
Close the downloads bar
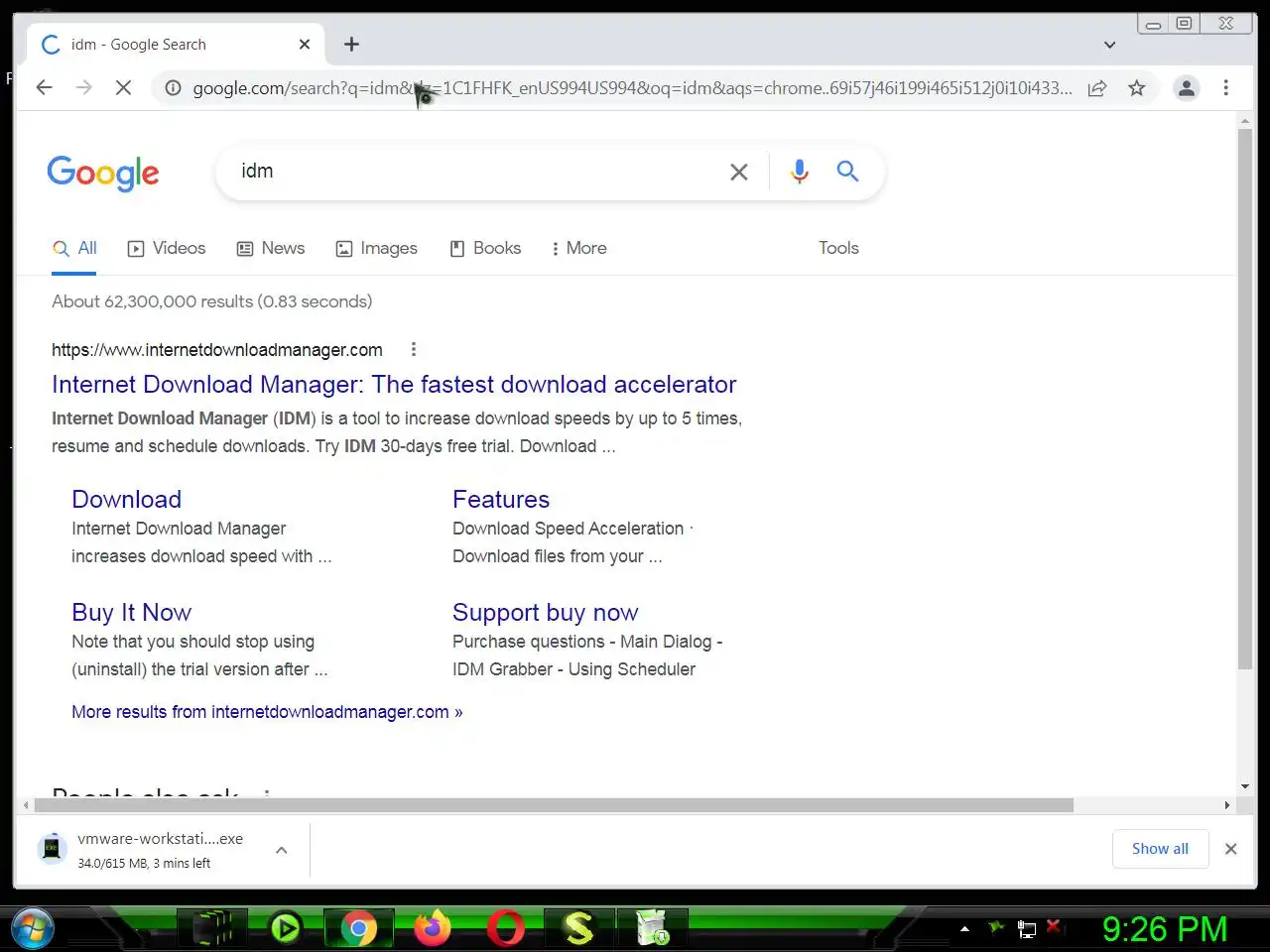tap(1230, 849)
